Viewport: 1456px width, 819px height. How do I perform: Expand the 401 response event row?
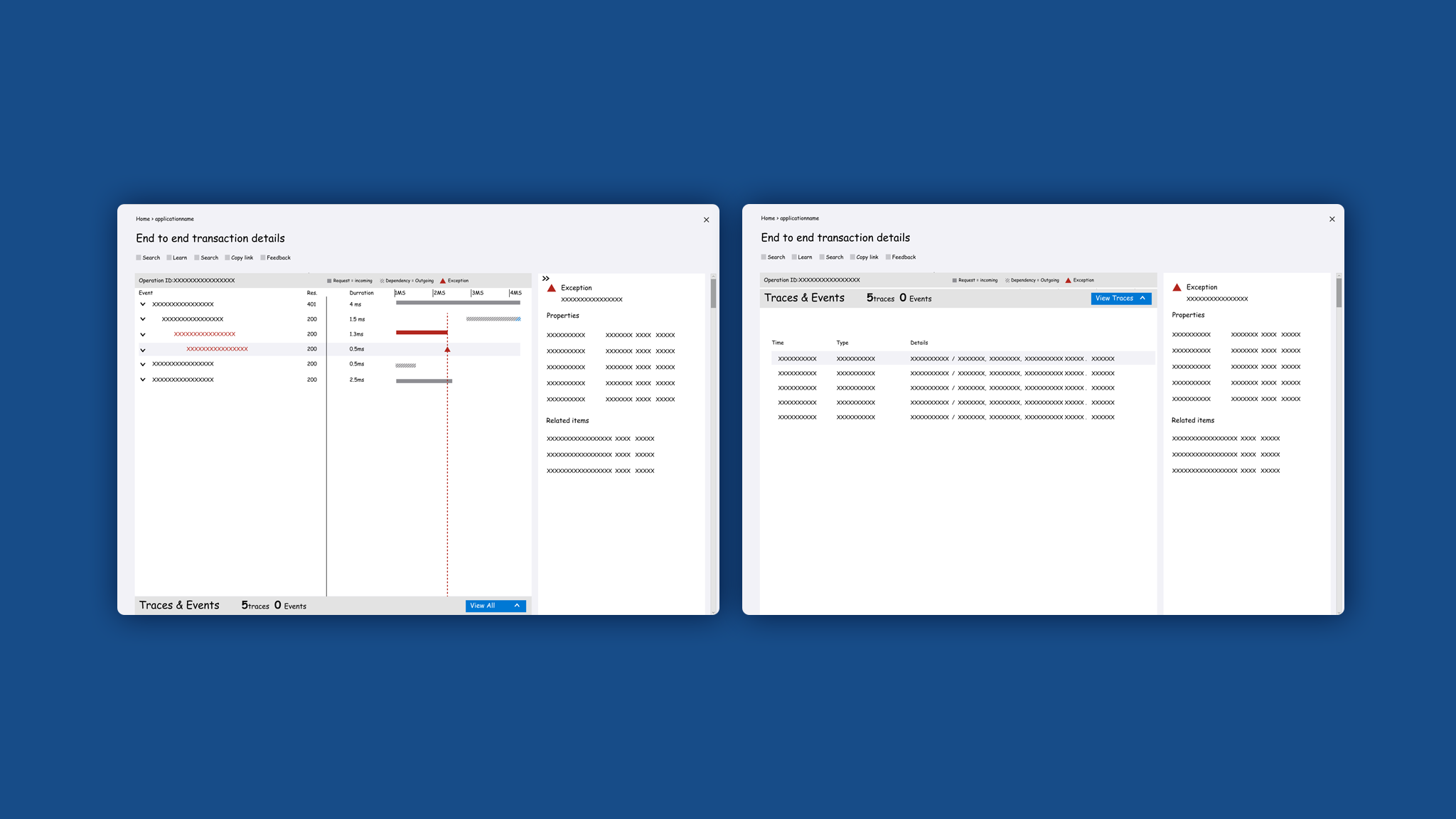pyautogui.click(x=143, y=304)
